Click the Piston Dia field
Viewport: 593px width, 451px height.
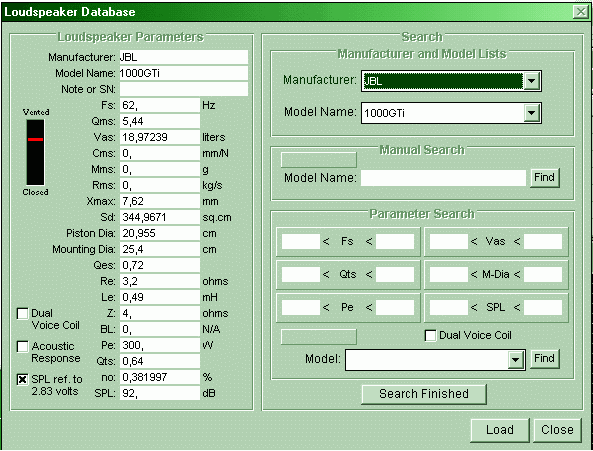[x=160, y=233]
